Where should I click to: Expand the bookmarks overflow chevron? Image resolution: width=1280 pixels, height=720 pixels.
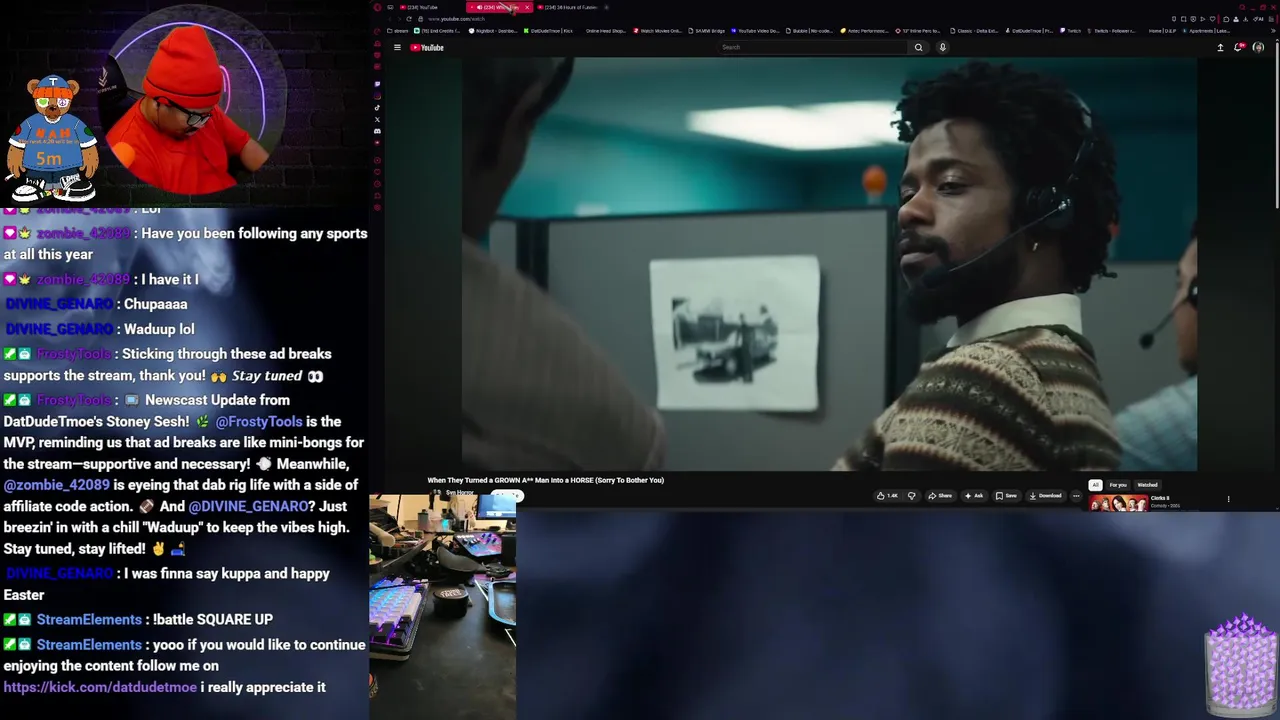click(x=1273, y=31)
